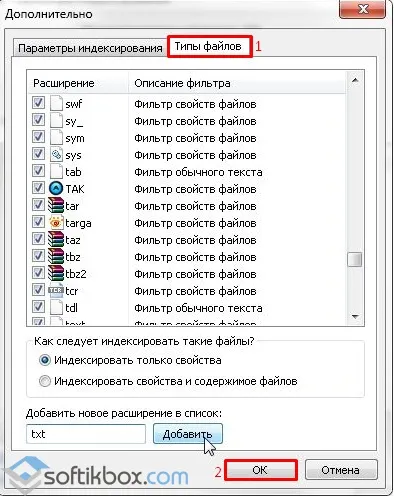This screenshot has height=496, width=394.
Task: Uncheck the sym extension checkbox
Action: pyautogui.click(x=38, y=137)
